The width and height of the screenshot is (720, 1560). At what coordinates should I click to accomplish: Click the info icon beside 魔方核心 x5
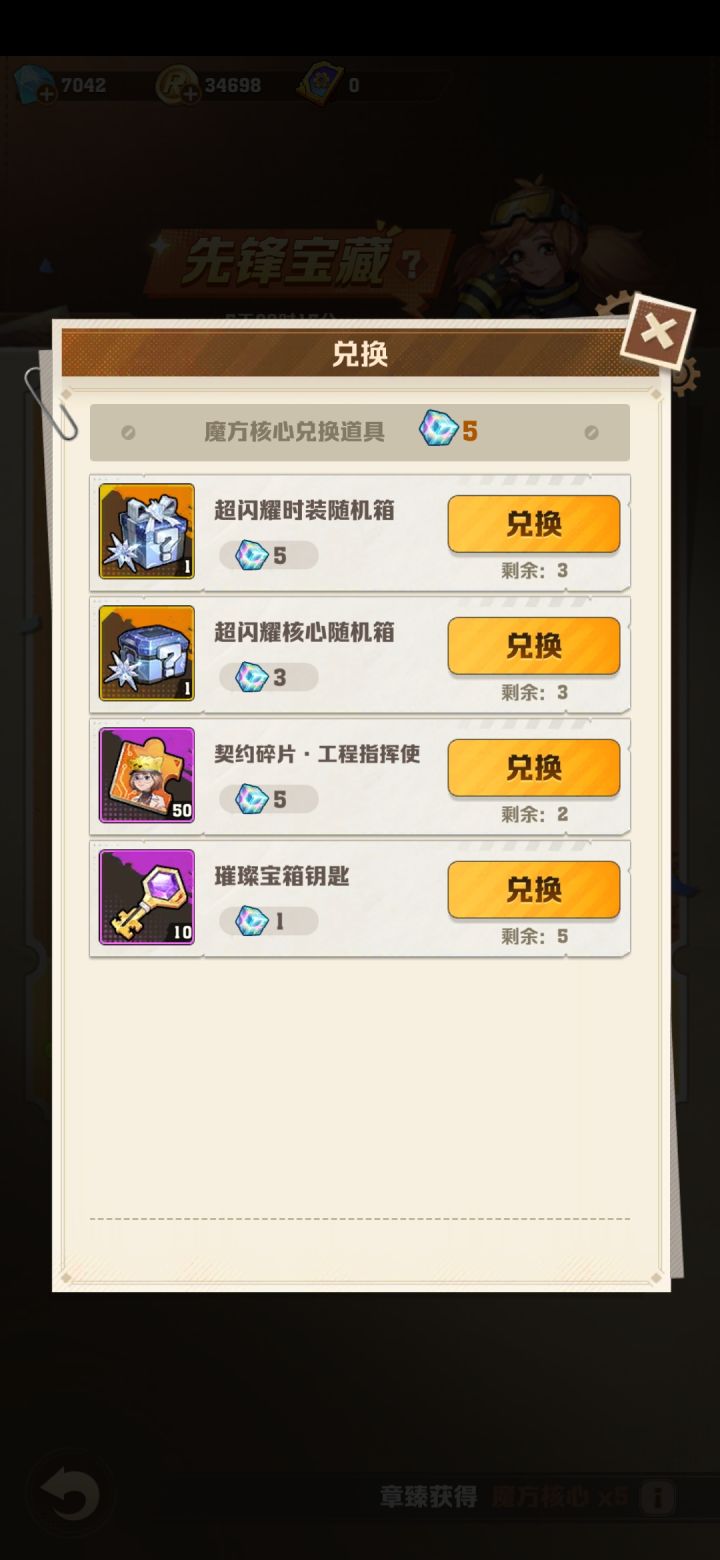(x=657, y=1497)
